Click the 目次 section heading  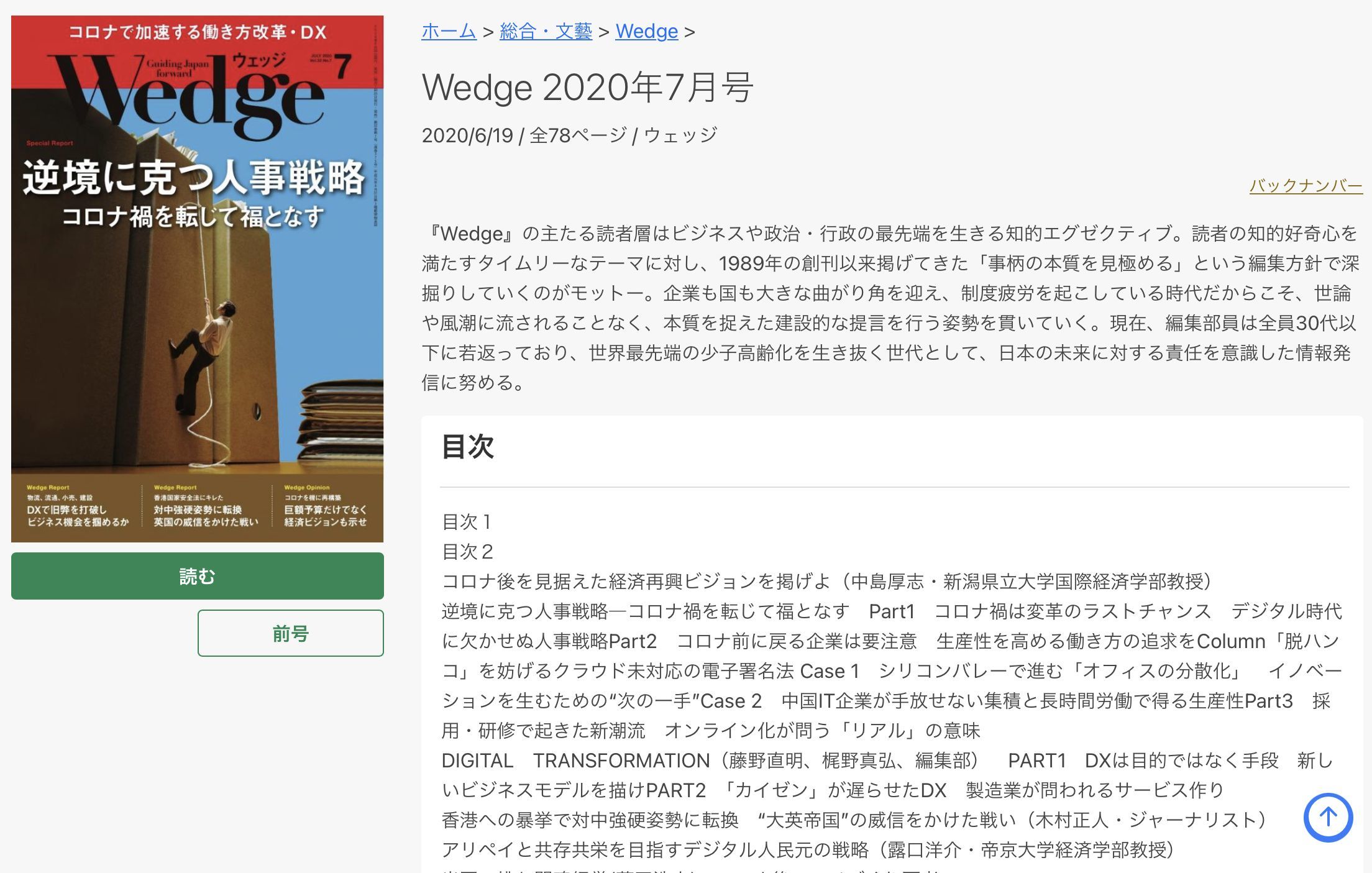coord(467,447)
